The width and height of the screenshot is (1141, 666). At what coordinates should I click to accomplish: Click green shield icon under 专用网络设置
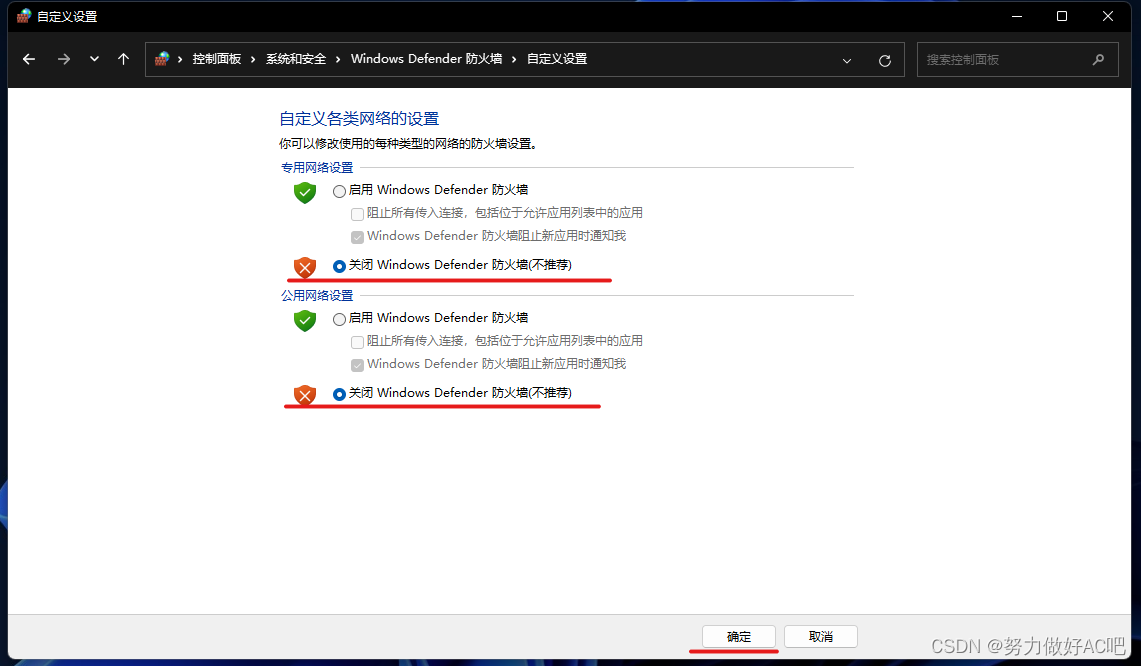point(305,193)
